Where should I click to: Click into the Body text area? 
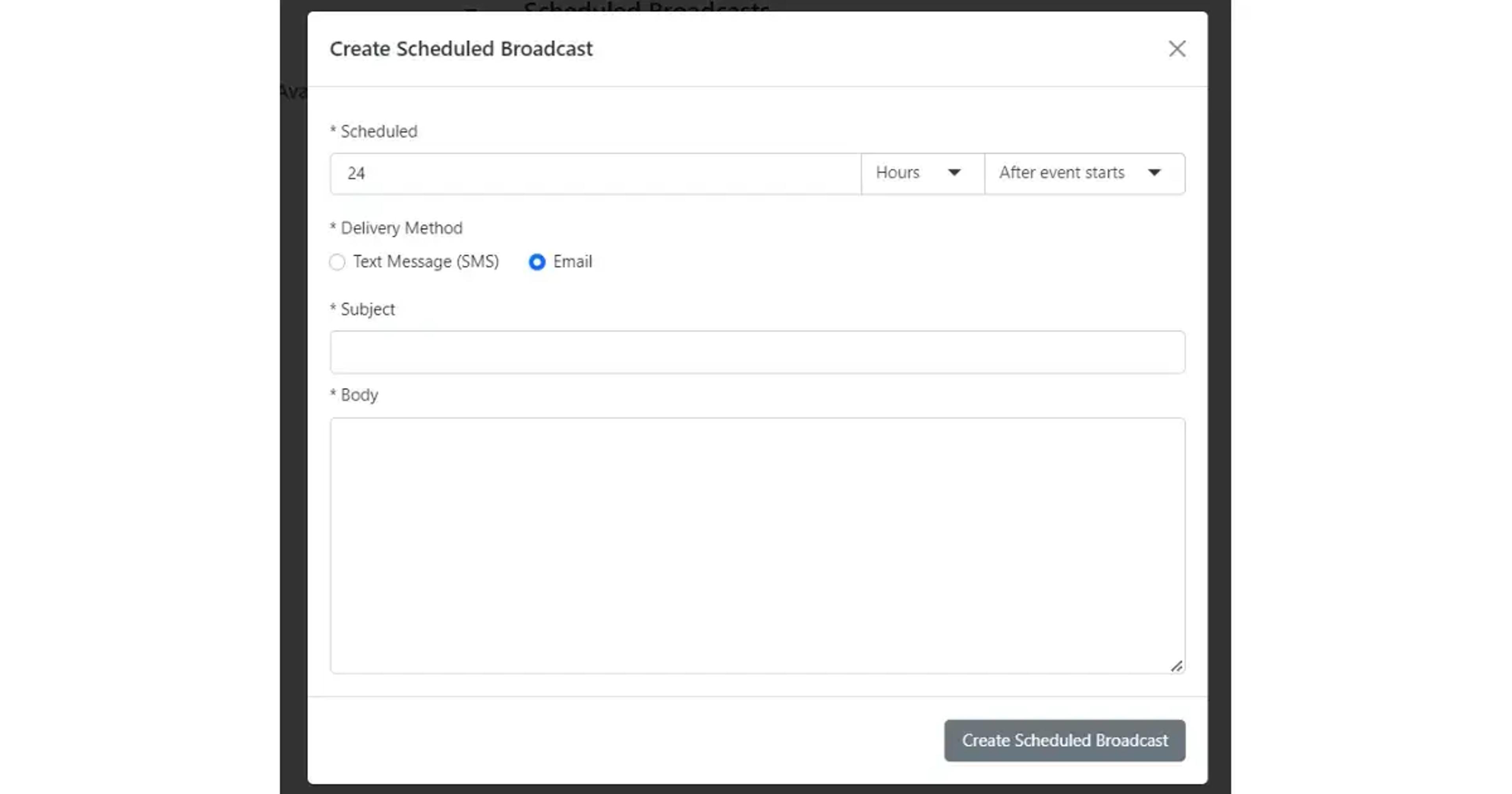click(x=757, y=545)
